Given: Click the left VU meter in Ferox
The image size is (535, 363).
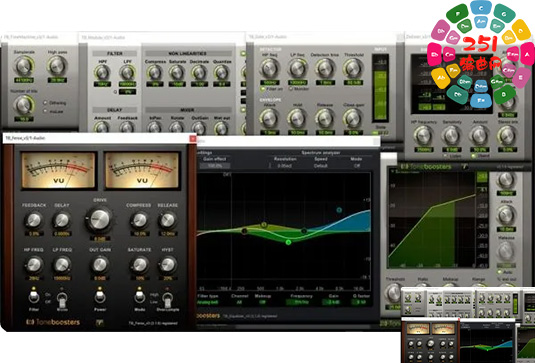Looking at the screenshot, I should [x=58, y=170].
